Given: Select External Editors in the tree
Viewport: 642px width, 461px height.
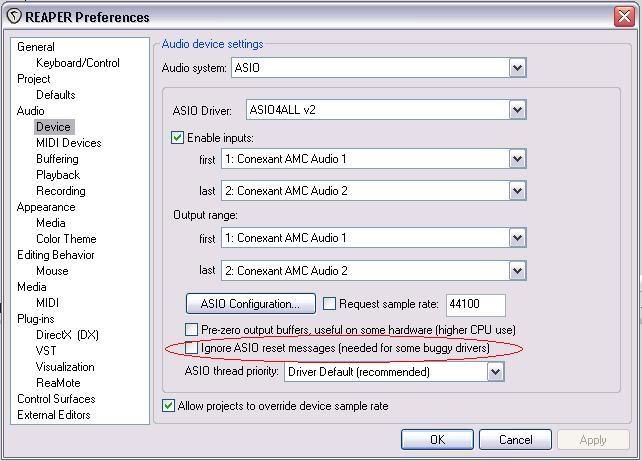Looking at the screenshot, I should 54,415.
